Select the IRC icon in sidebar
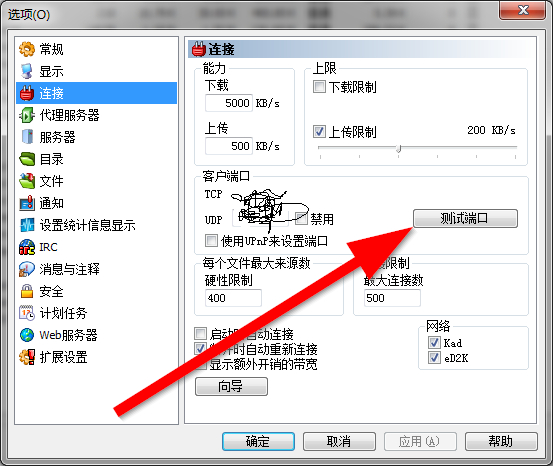Image resolution: width=553 pixels, height=466 pixels. coord(27,247)
